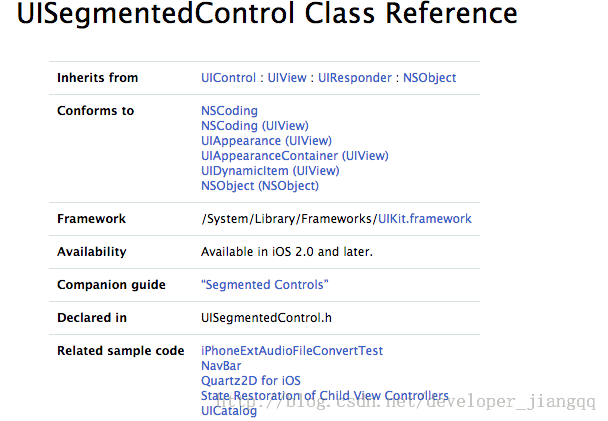Open the first NSCoding protocol link
This screenshot has height=421, width=608.
coord(229,111)
